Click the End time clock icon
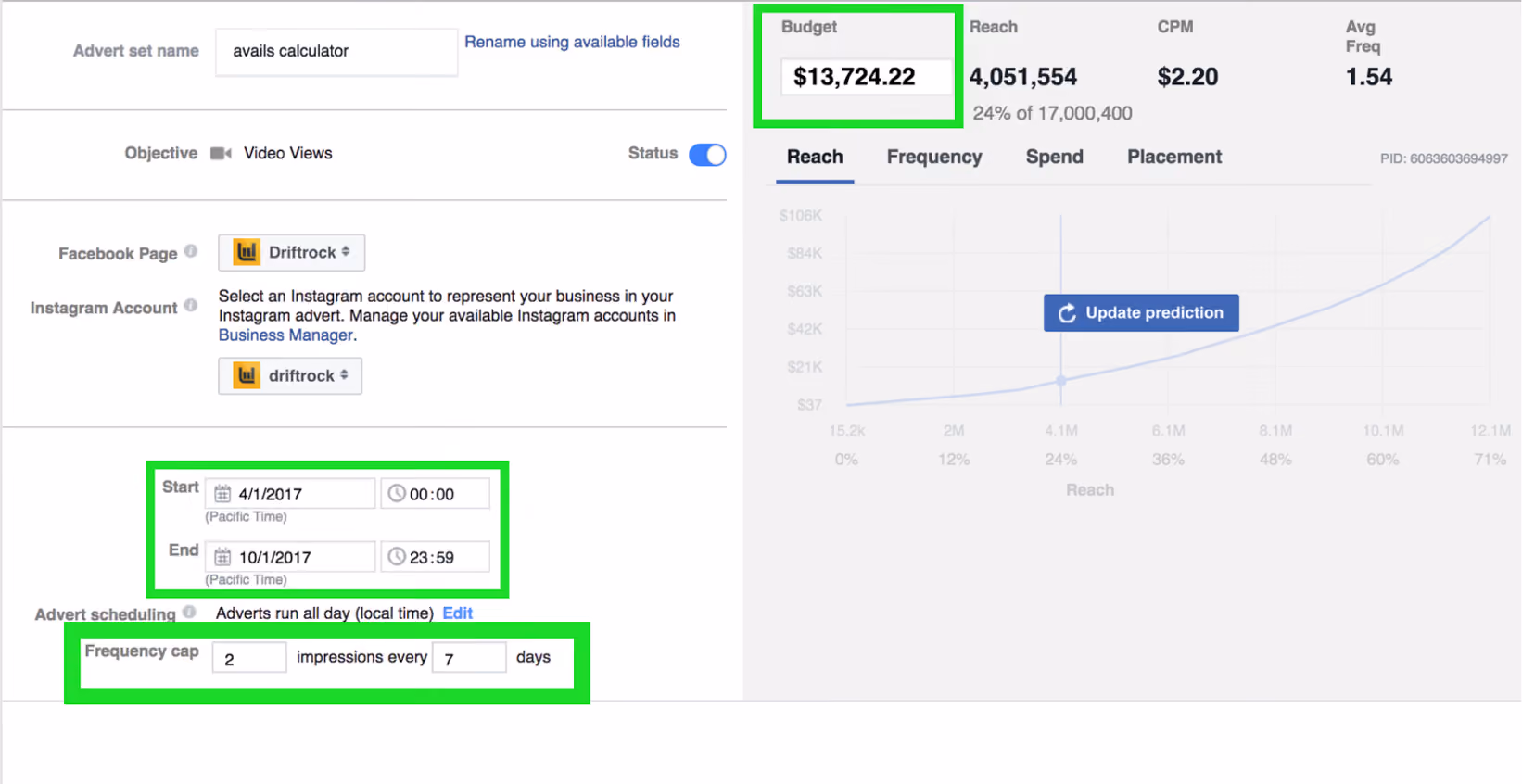 tap(397, 556)
